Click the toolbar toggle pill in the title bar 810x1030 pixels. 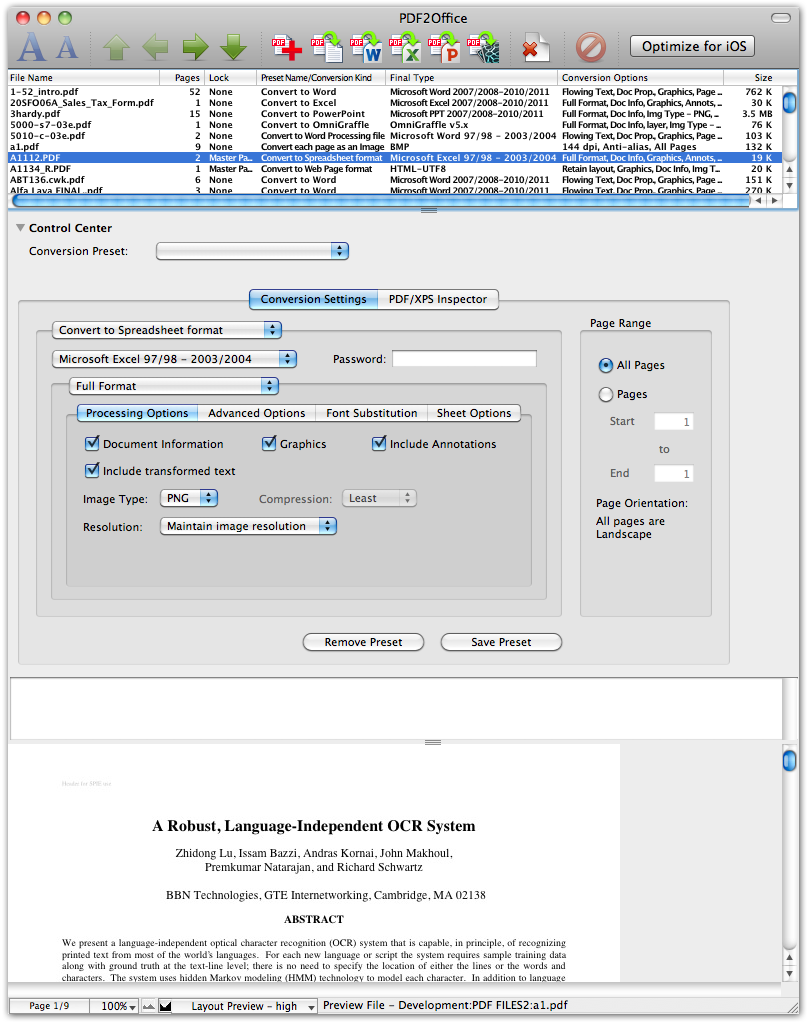(x=780, y=18)
